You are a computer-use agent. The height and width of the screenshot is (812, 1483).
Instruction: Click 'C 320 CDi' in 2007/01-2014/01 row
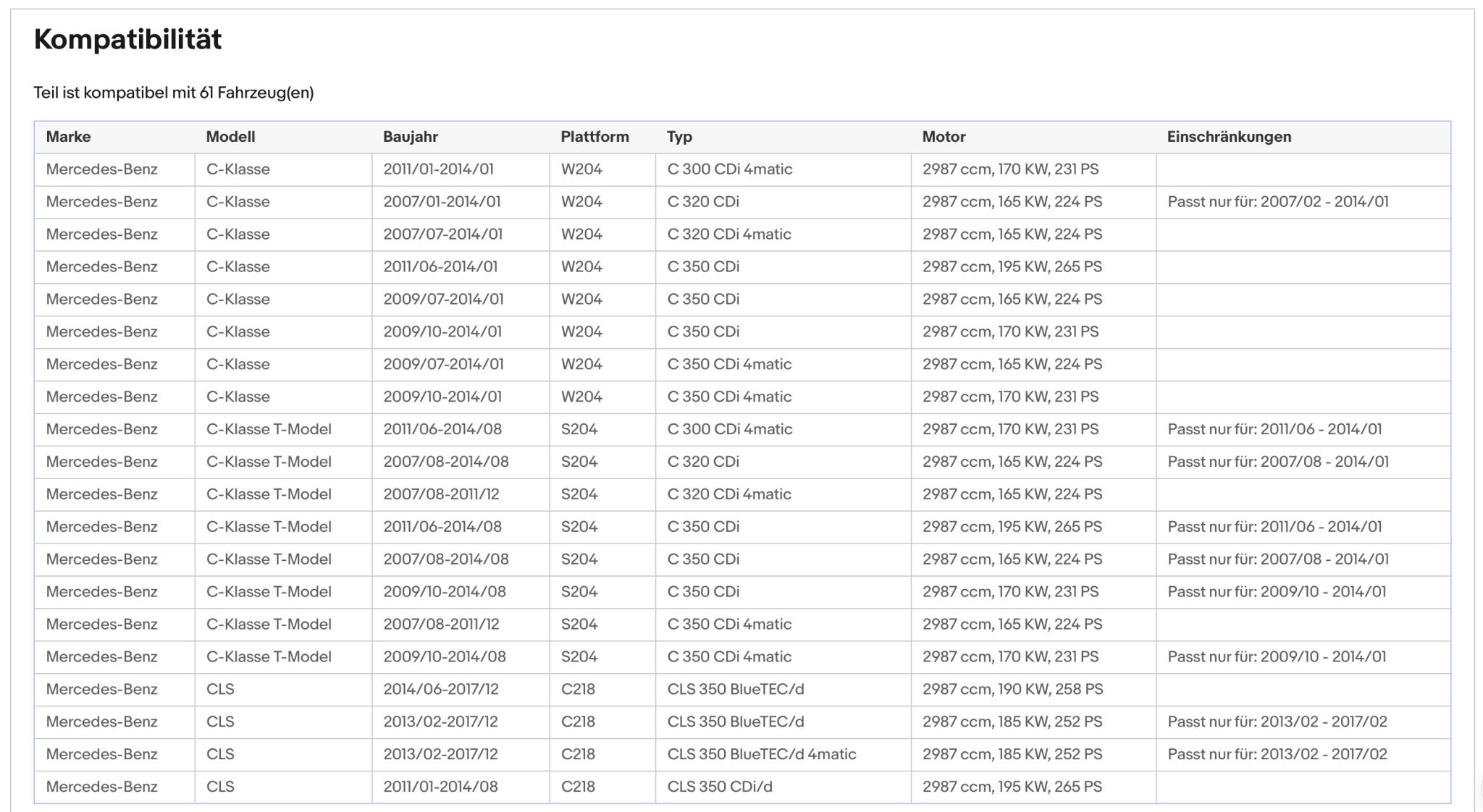click(703, 202)
